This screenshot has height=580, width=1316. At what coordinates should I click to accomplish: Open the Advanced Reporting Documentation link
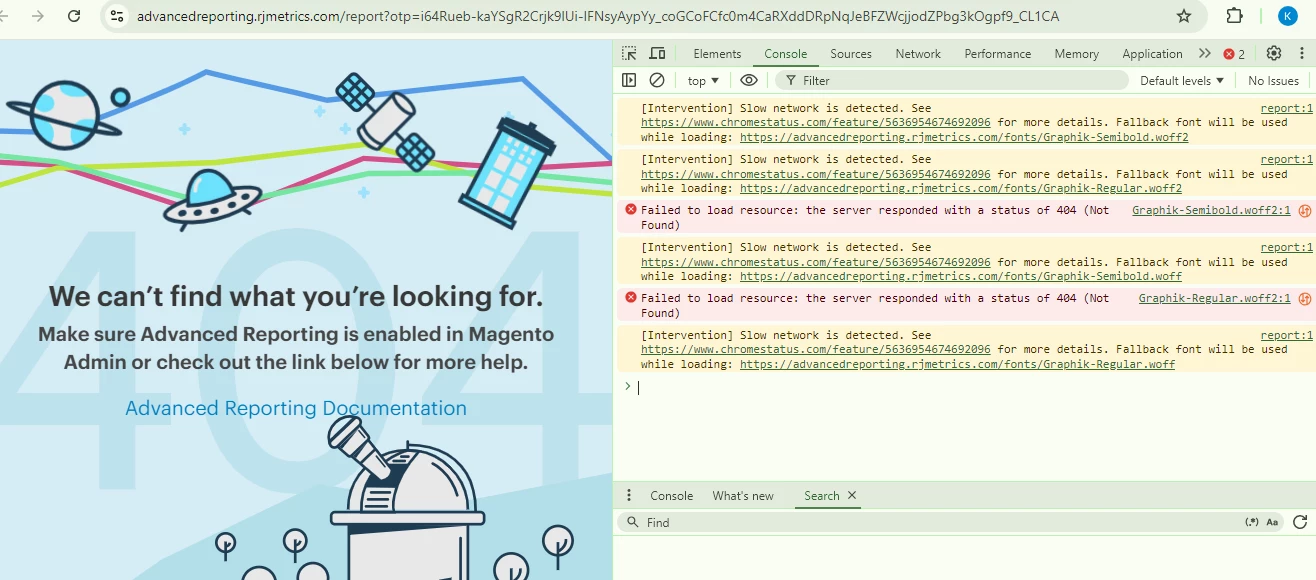coord(296,408)
